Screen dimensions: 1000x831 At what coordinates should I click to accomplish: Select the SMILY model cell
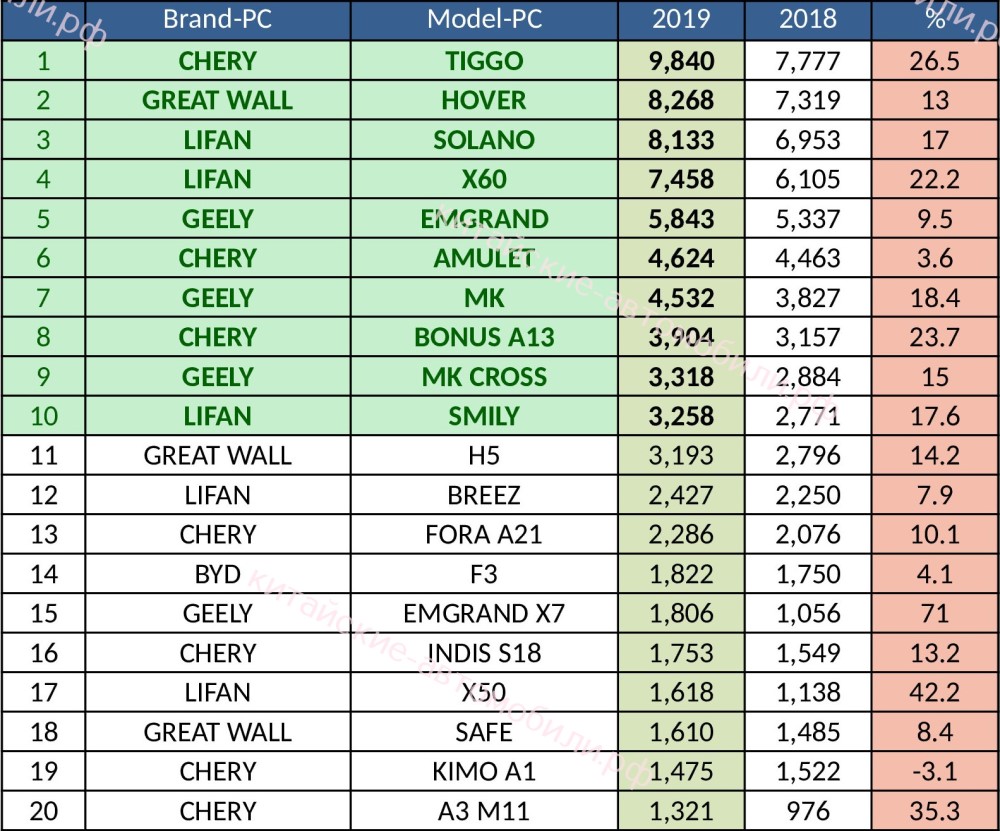pyautogui.click(x=484, y=416)
